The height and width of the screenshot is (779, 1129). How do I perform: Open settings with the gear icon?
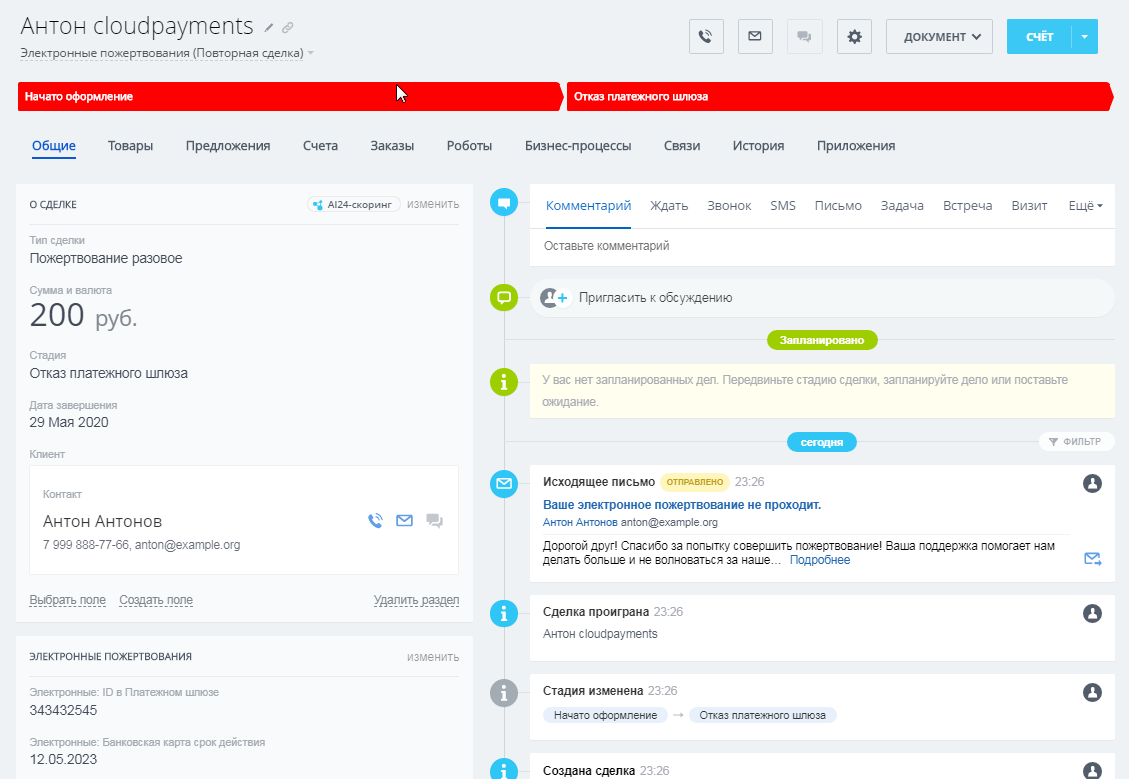[x=854, y=37]
